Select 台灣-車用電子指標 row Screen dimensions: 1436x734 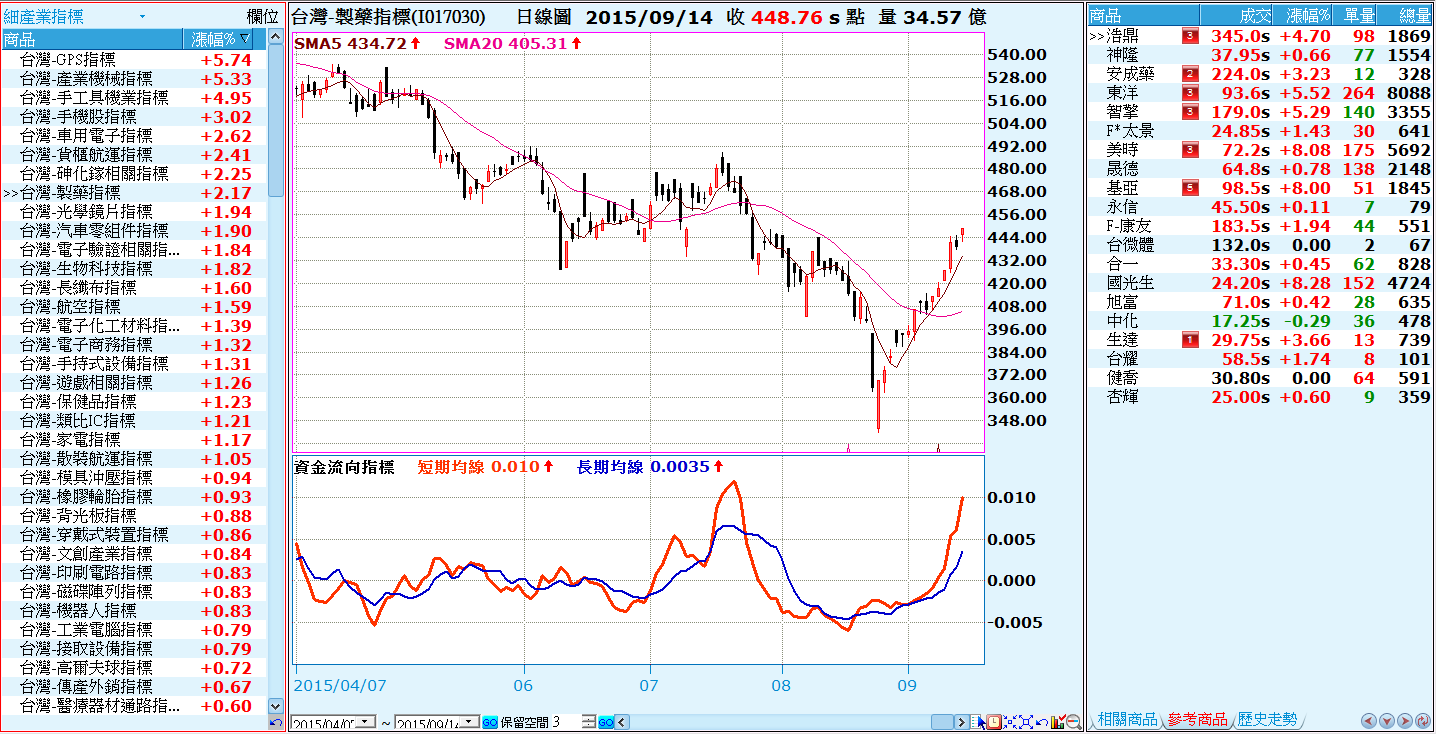(x=134, y=136)
